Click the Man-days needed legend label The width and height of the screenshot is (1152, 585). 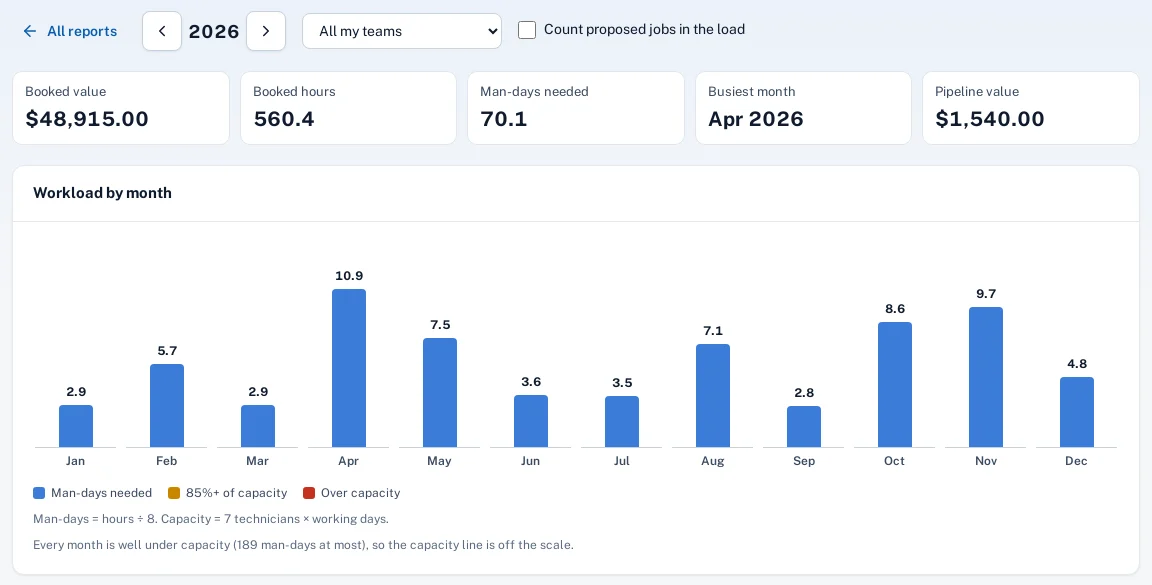coord(101,493)
